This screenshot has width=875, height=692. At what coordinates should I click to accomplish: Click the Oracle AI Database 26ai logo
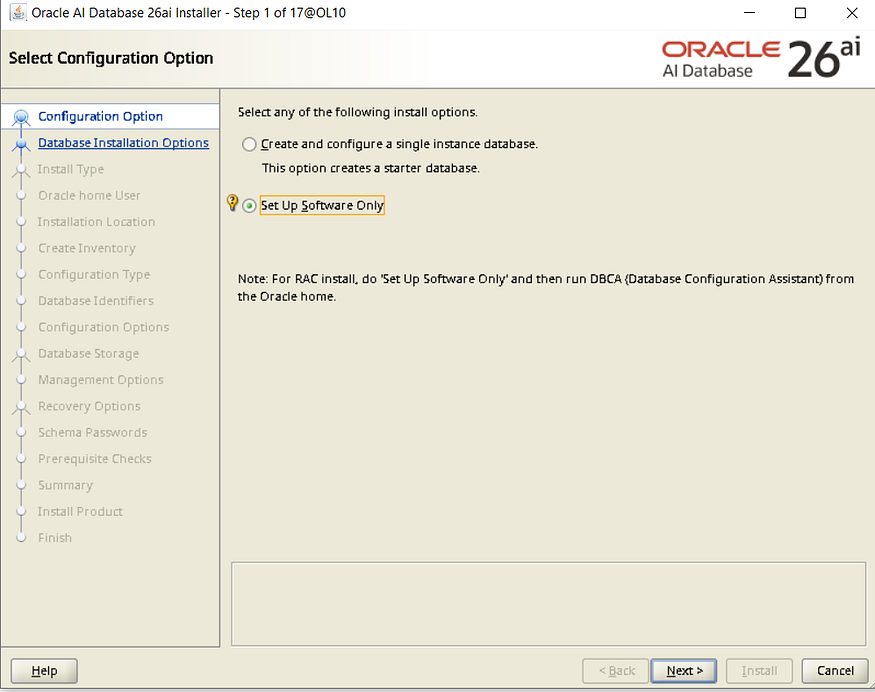[761, 58]
